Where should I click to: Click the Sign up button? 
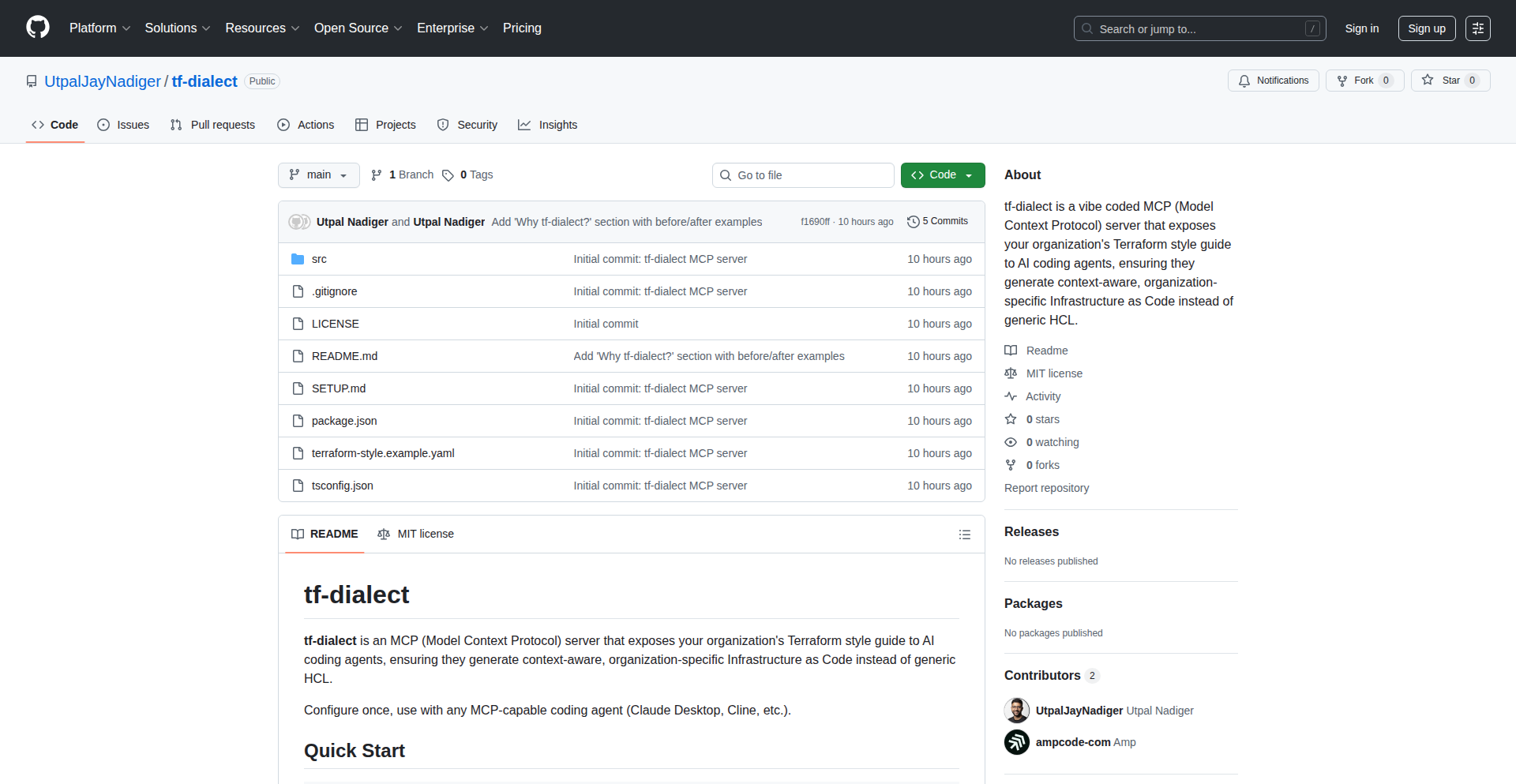coord(1426,28)
